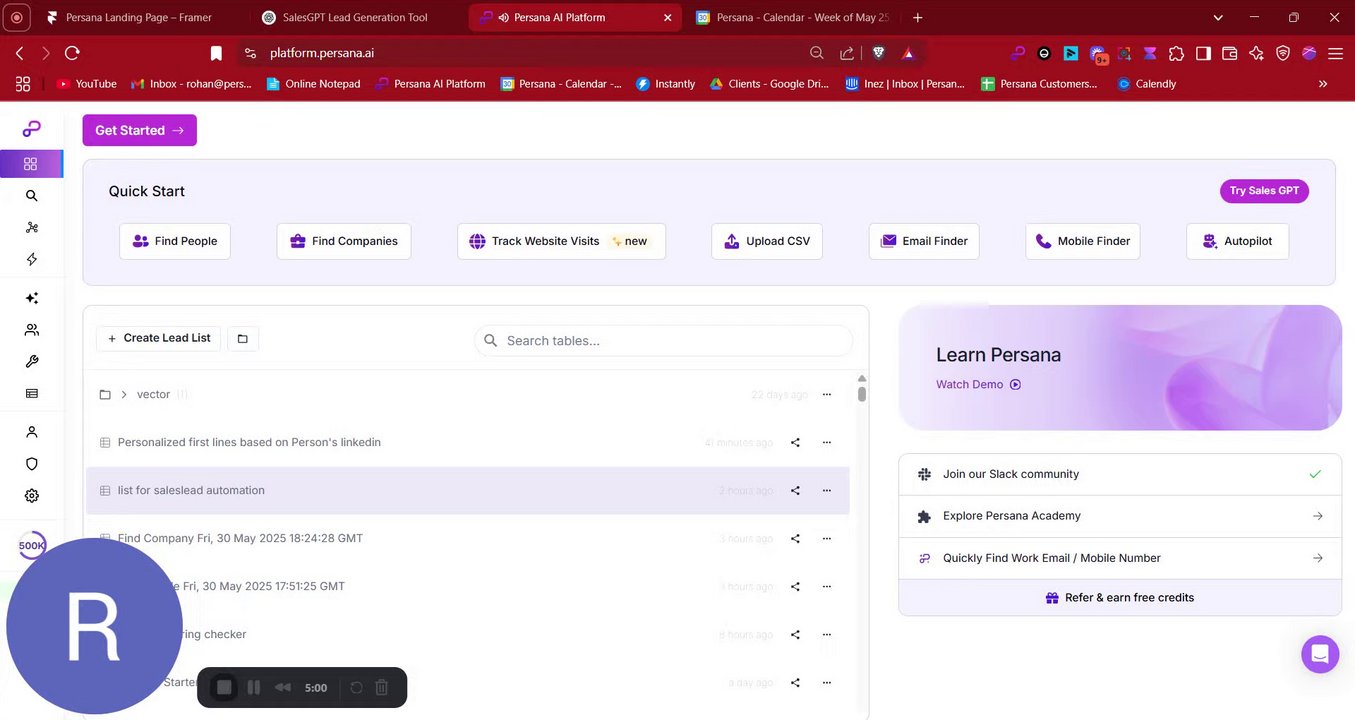
Task: Click the Get Started button
Action: tap(139, 130)
